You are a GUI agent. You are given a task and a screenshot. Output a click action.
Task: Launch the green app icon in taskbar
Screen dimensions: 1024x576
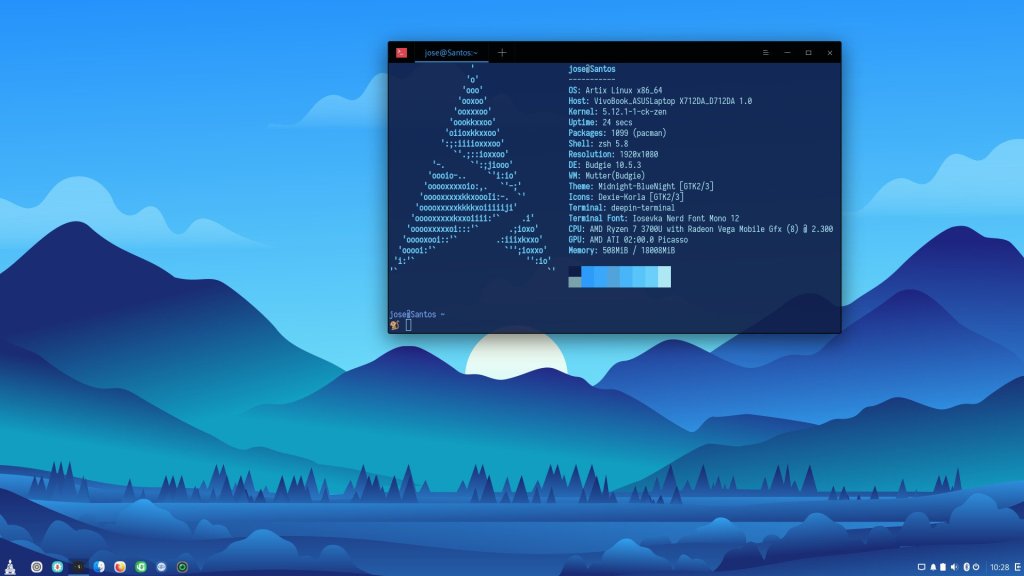click(141, 567)
